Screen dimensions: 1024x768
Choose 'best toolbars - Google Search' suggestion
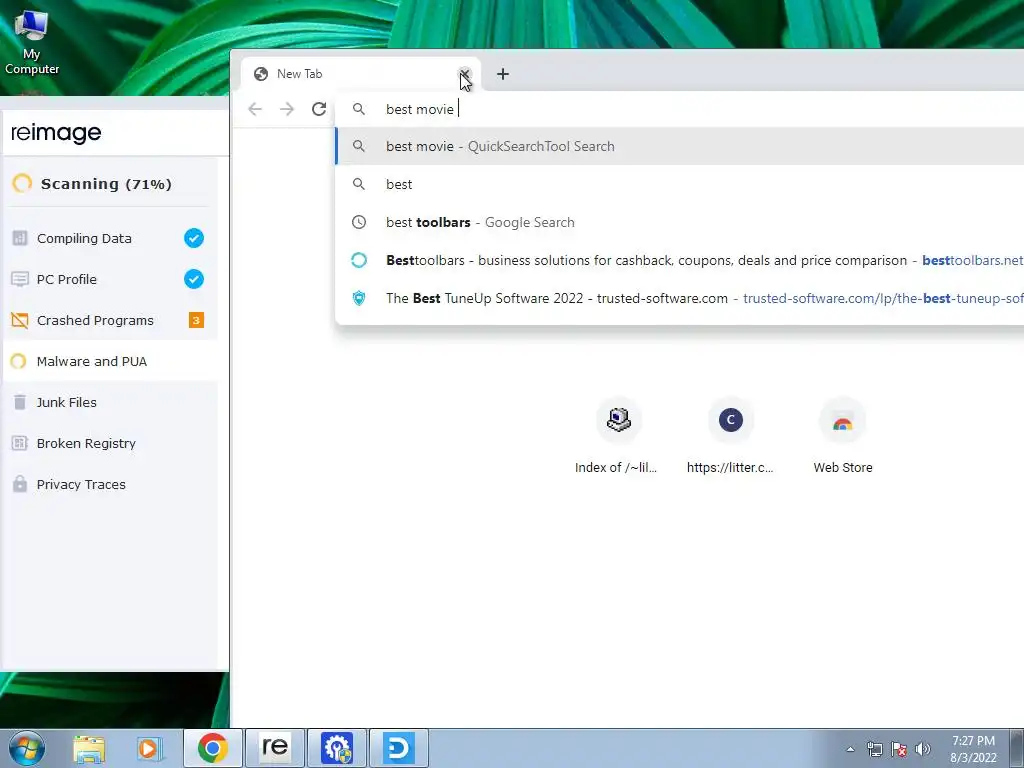pos(679,222)
